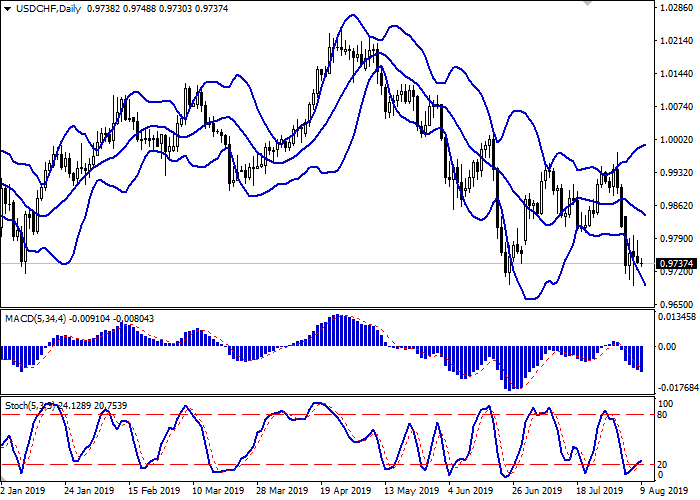Viewport: 700px width, 500px height.
Task: Click the date label 28 Mar 2019
Action: click(282, 491)
